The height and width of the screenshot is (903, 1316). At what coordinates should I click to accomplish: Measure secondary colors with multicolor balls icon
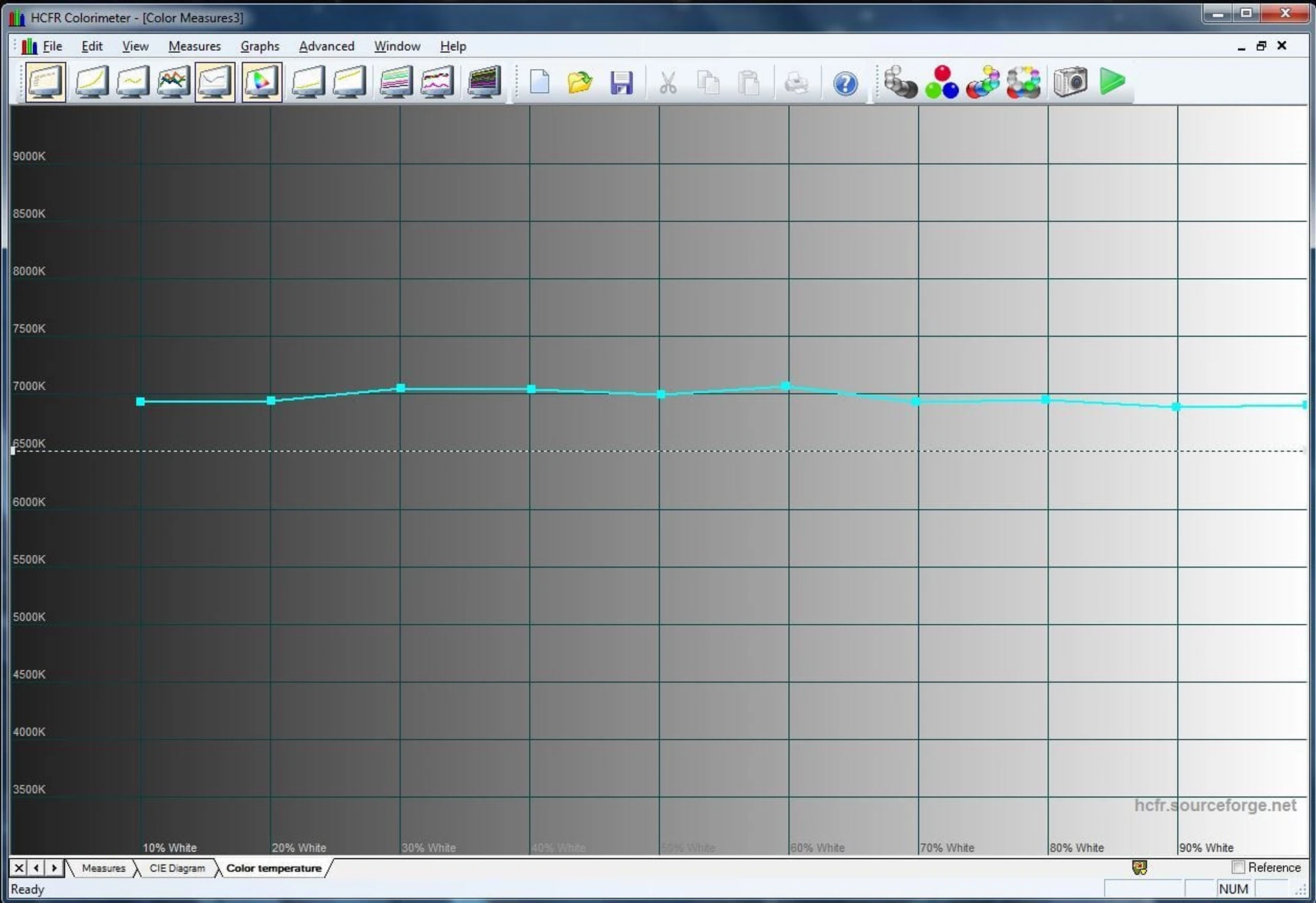(x=983, y=82)
